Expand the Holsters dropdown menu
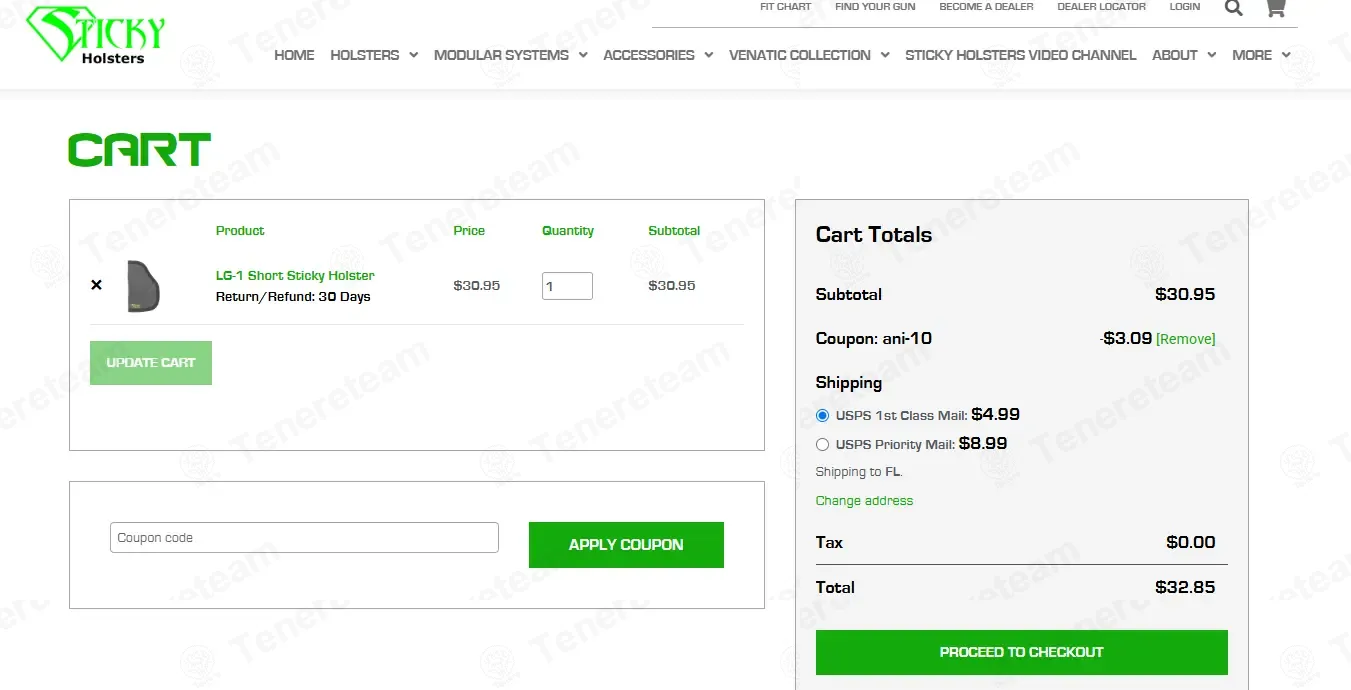 (373, 55)
